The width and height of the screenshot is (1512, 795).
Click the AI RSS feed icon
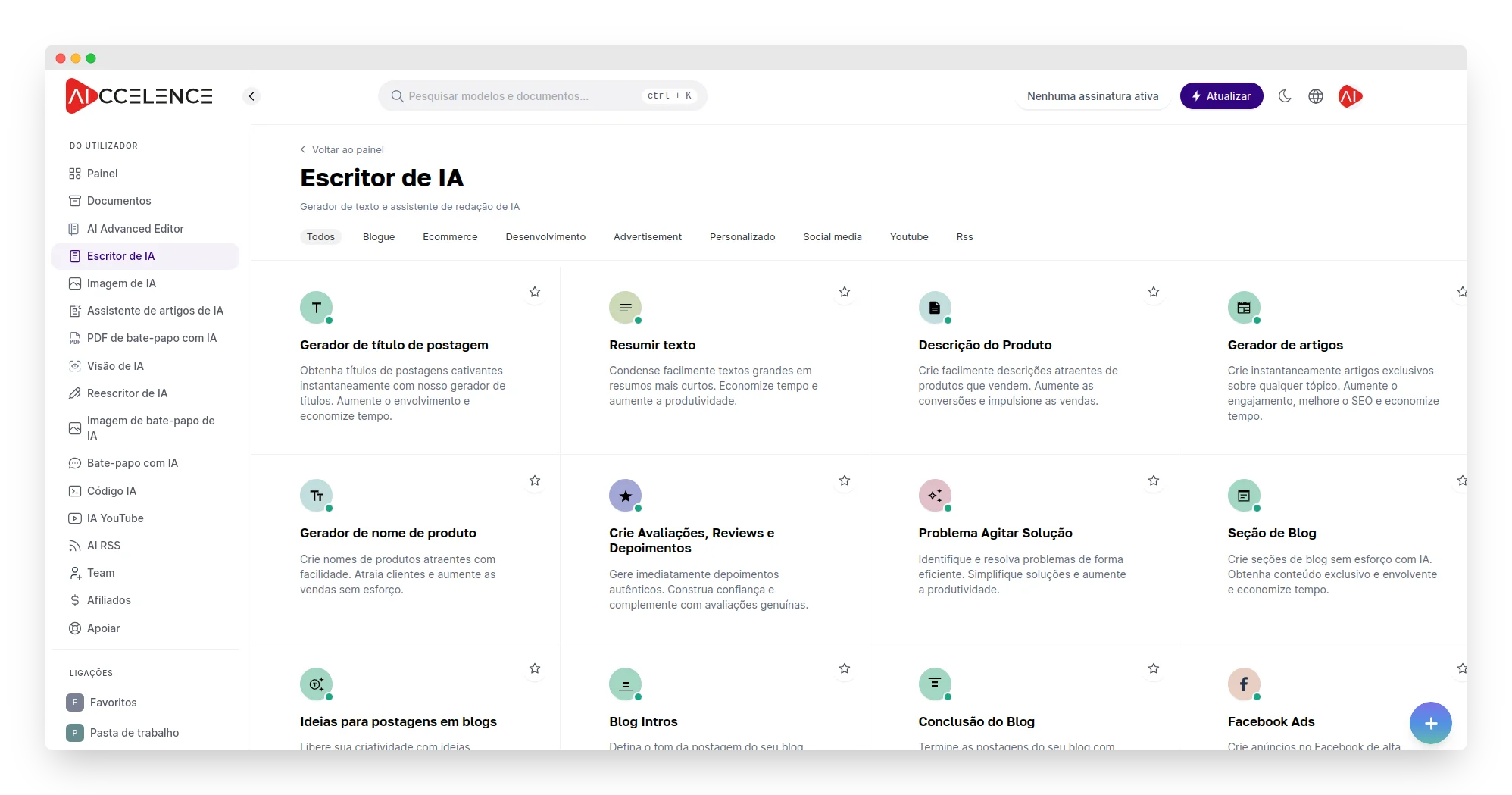(75, 546)
